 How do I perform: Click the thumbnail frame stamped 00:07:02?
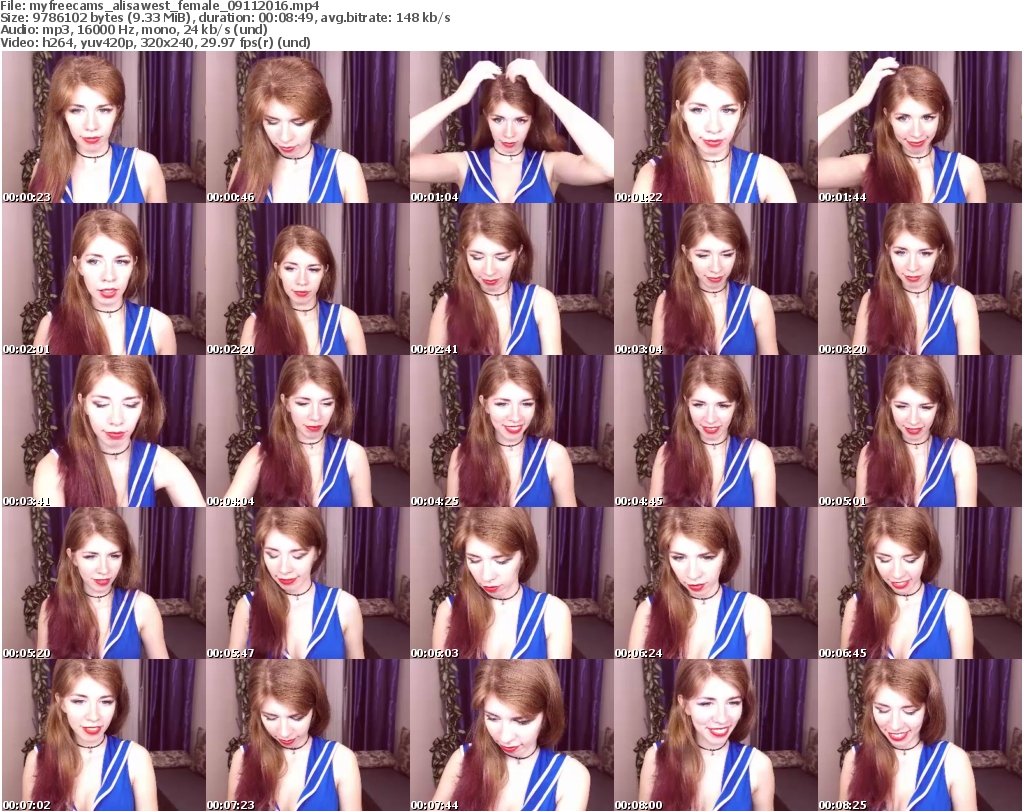tap(104, 735)
